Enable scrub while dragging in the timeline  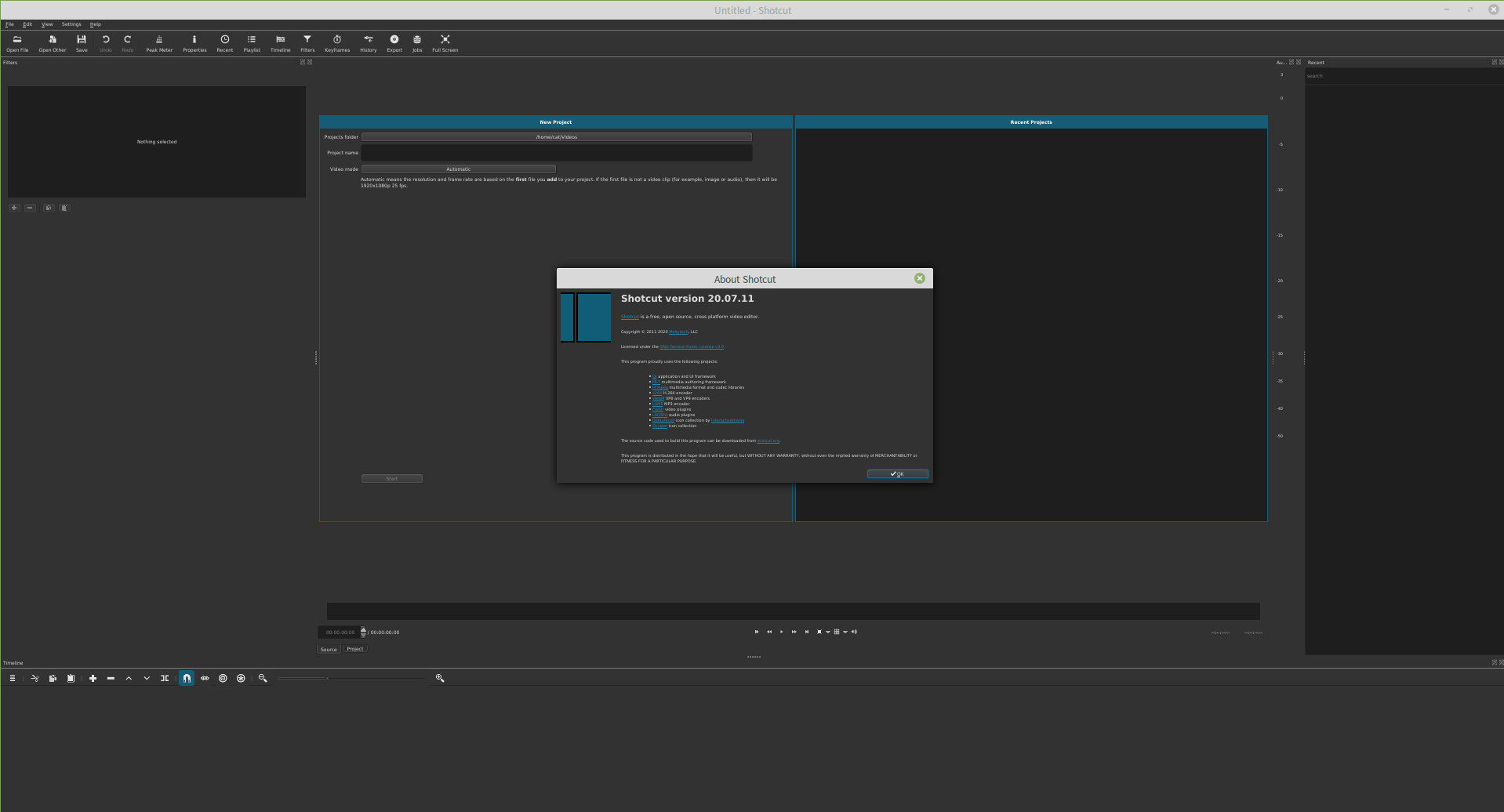click(x=205, y=678)
